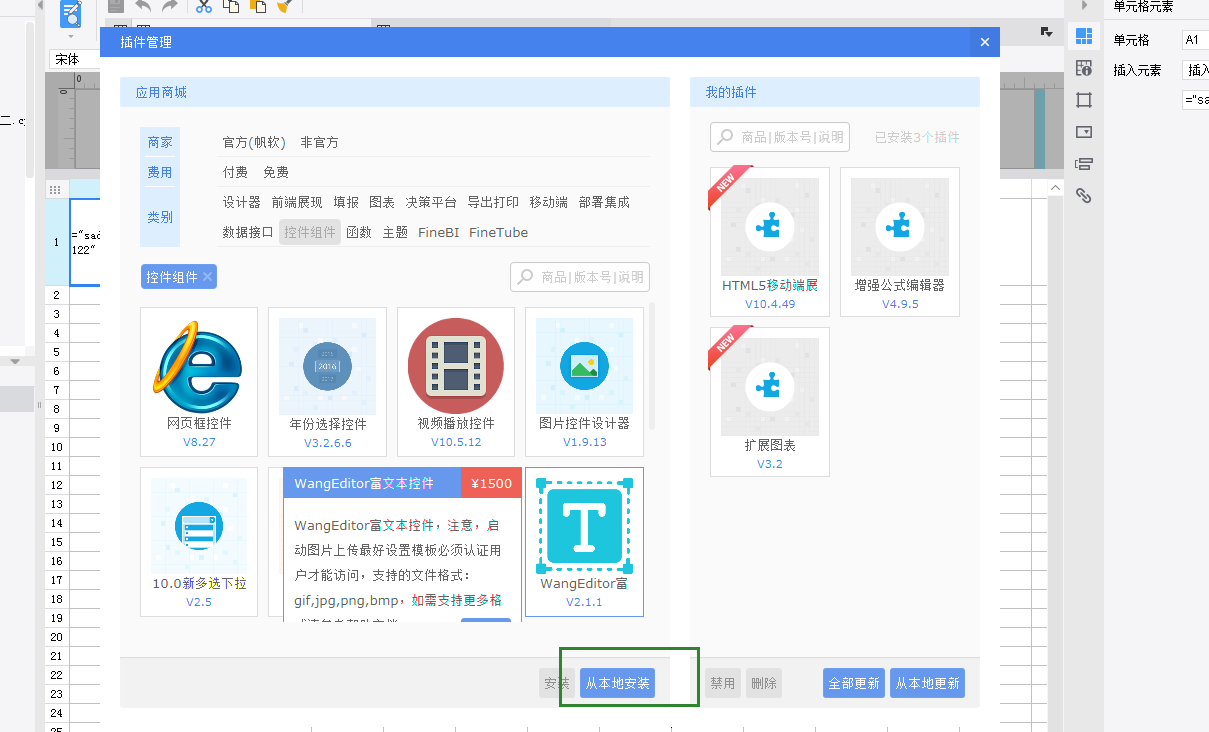Viewport: 1209px width, 732px height.
Task: Select the WangEditor plugin icon
Action: (584, 526)
